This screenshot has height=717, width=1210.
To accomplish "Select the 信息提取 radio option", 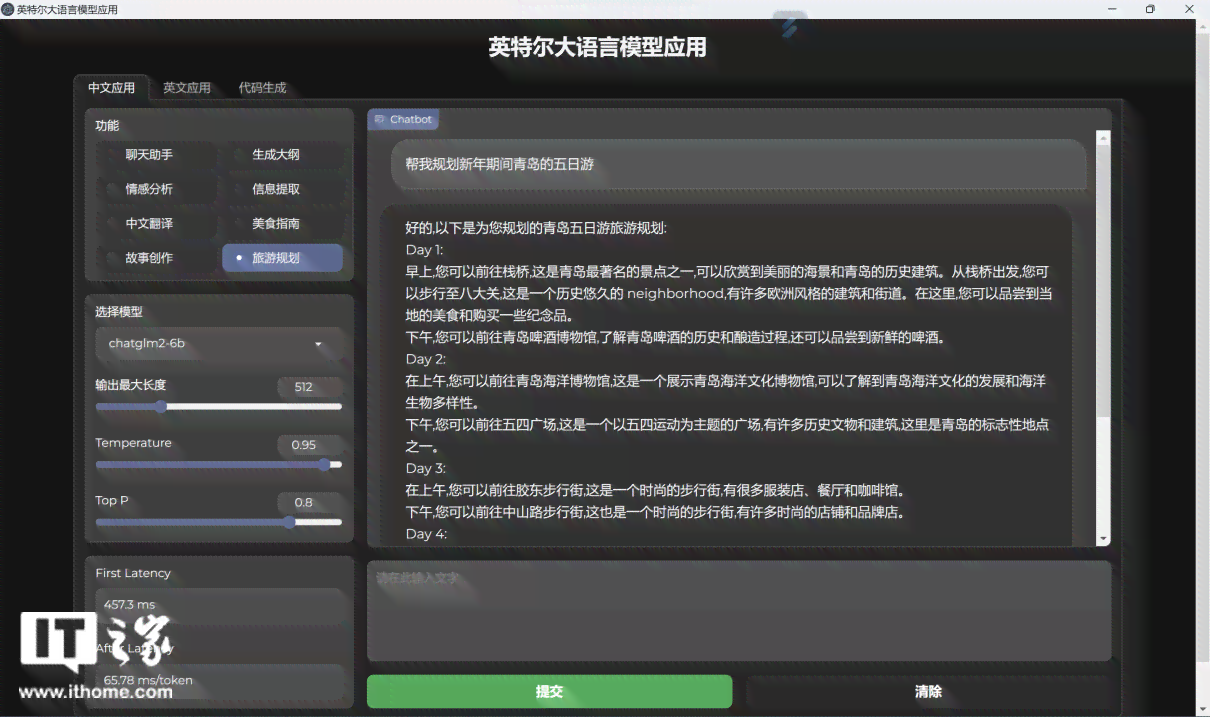I will (282, 189).
